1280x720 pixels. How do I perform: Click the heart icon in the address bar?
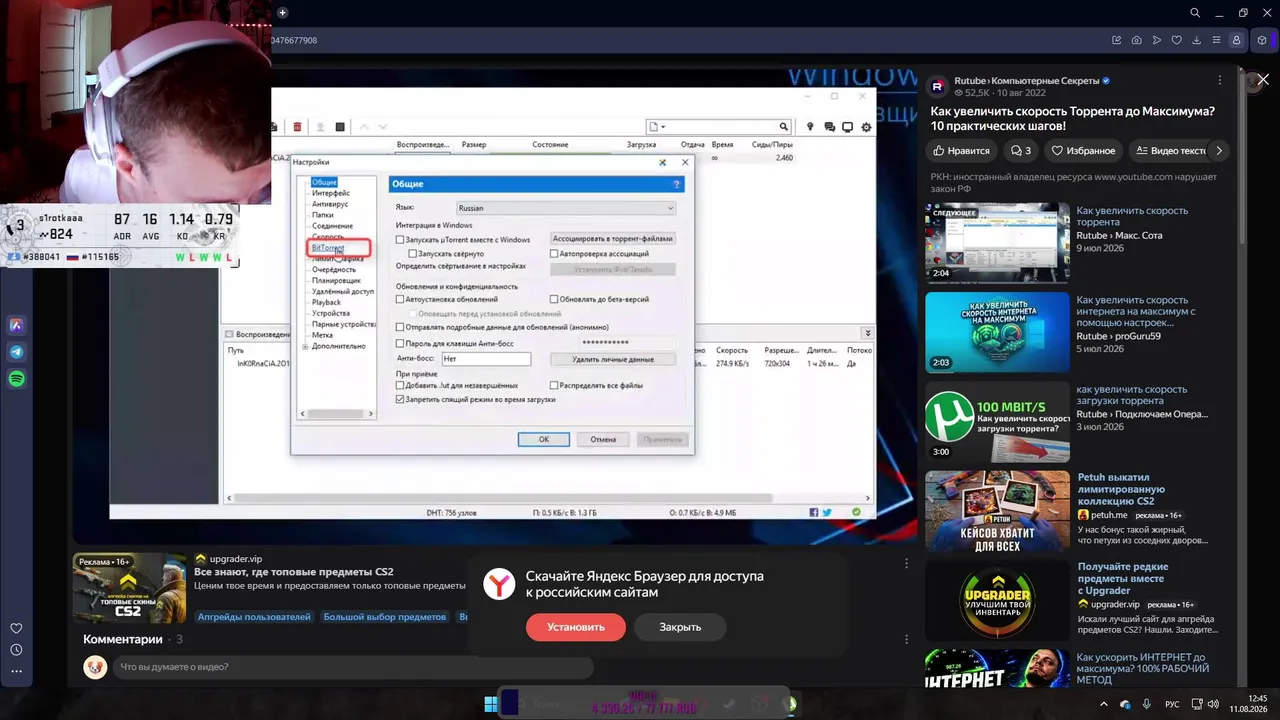click(x=1177, y=40)
